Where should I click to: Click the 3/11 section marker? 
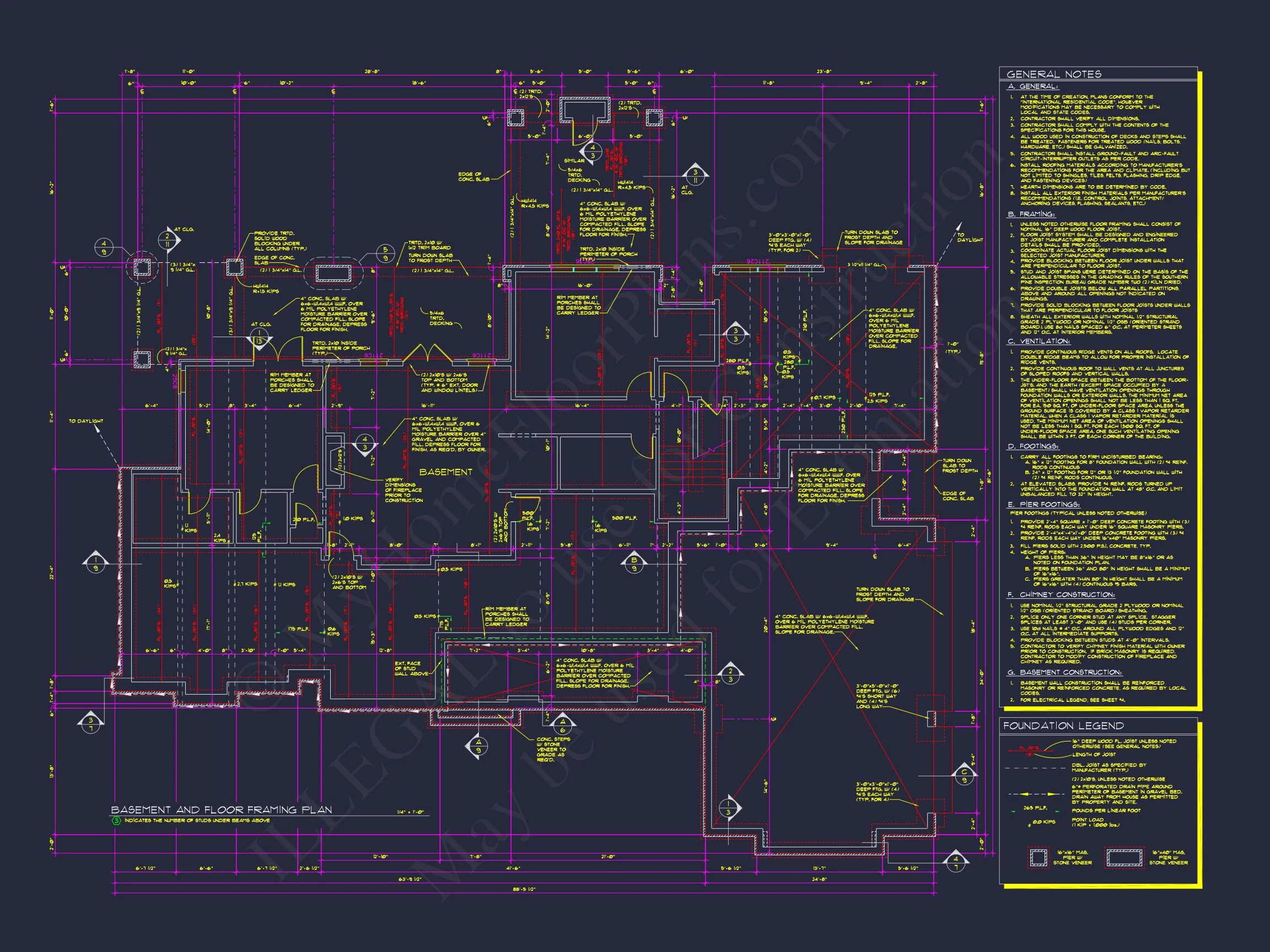695,176
